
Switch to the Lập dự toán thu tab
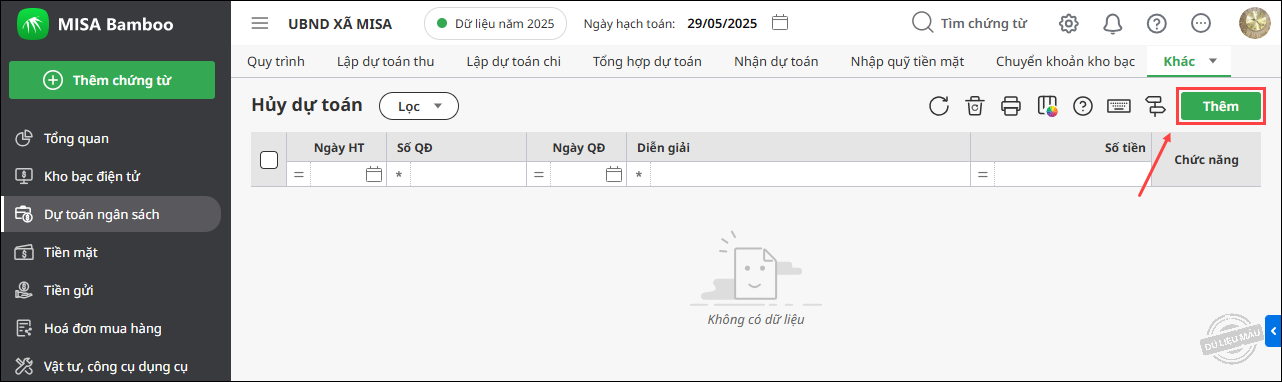[x=385, y=61]
